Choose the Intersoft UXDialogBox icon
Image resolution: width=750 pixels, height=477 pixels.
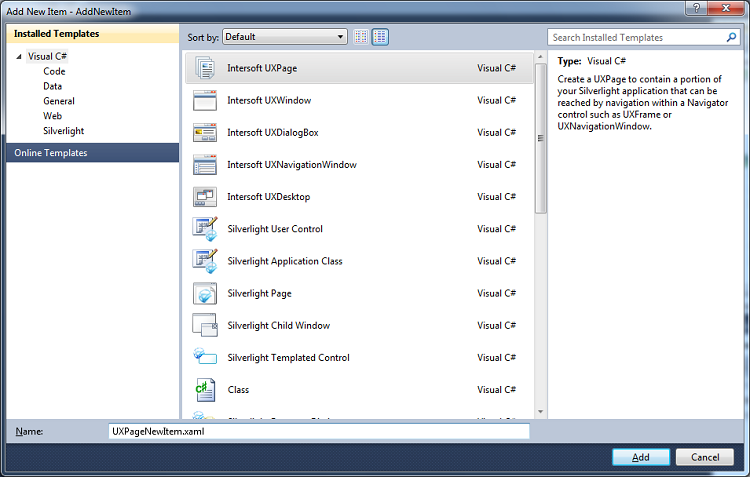205,133
